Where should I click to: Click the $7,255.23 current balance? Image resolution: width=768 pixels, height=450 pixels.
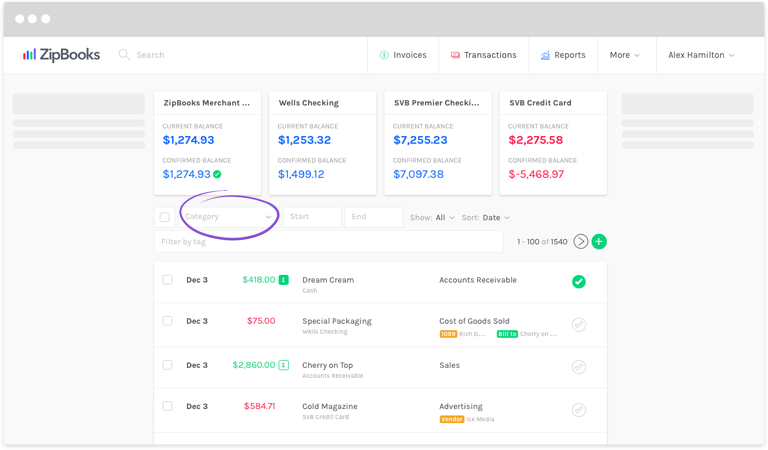pos(420,140)
